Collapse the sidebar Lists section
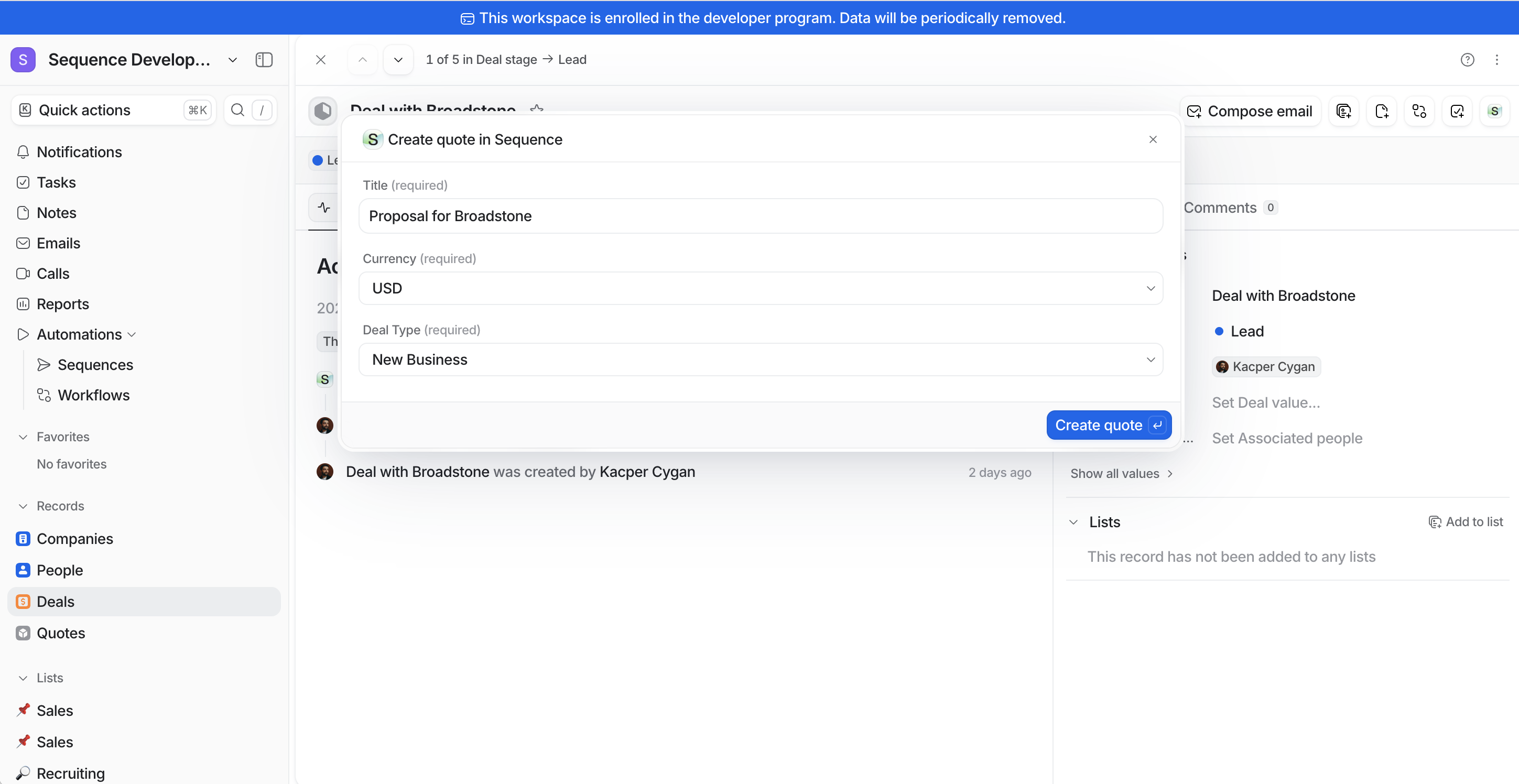 [23, 678]
